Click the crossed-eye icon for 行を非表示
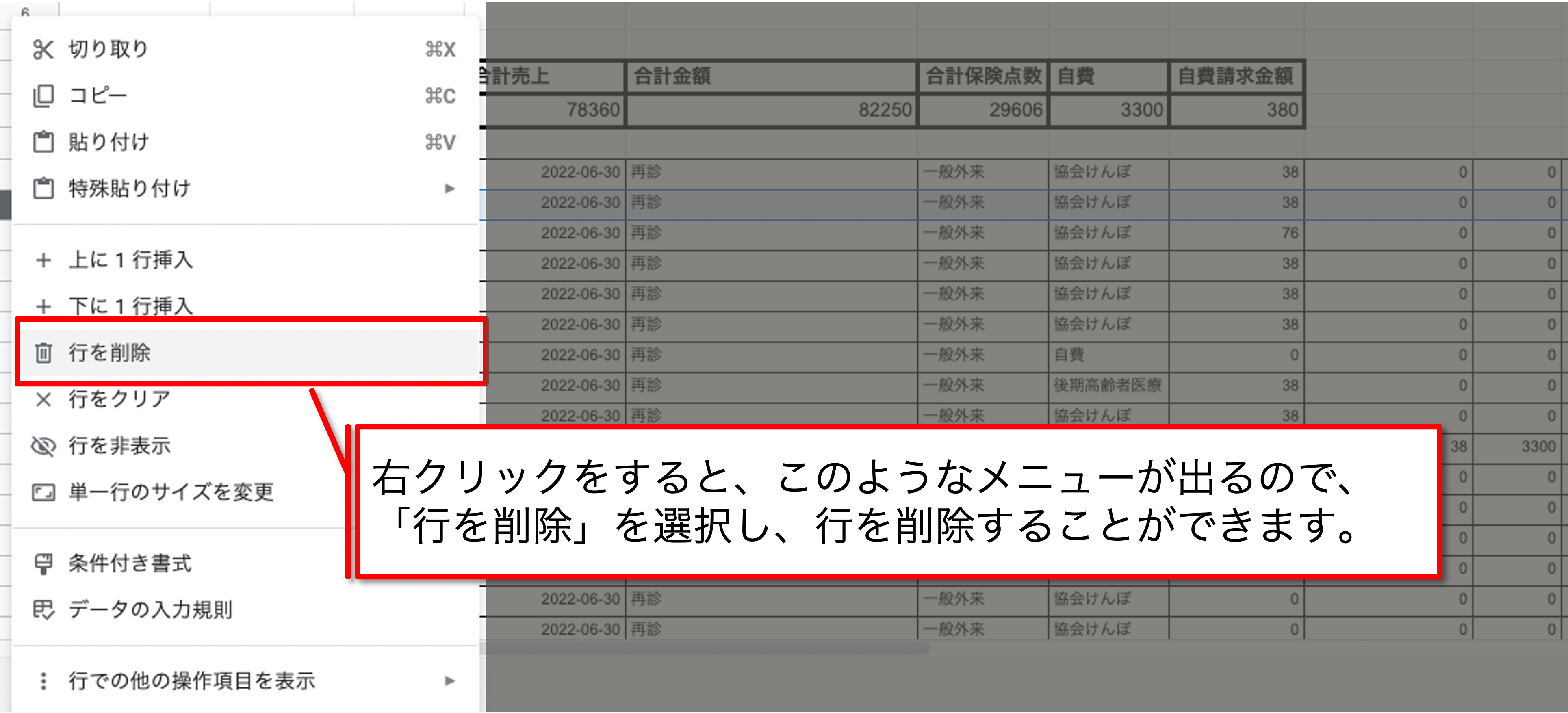 (43, 446)
